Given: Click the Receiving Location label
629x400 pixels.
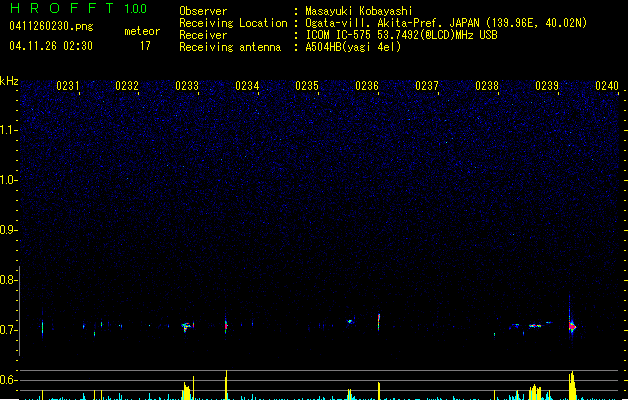Looking at the screenshot, I should (233, 23).
